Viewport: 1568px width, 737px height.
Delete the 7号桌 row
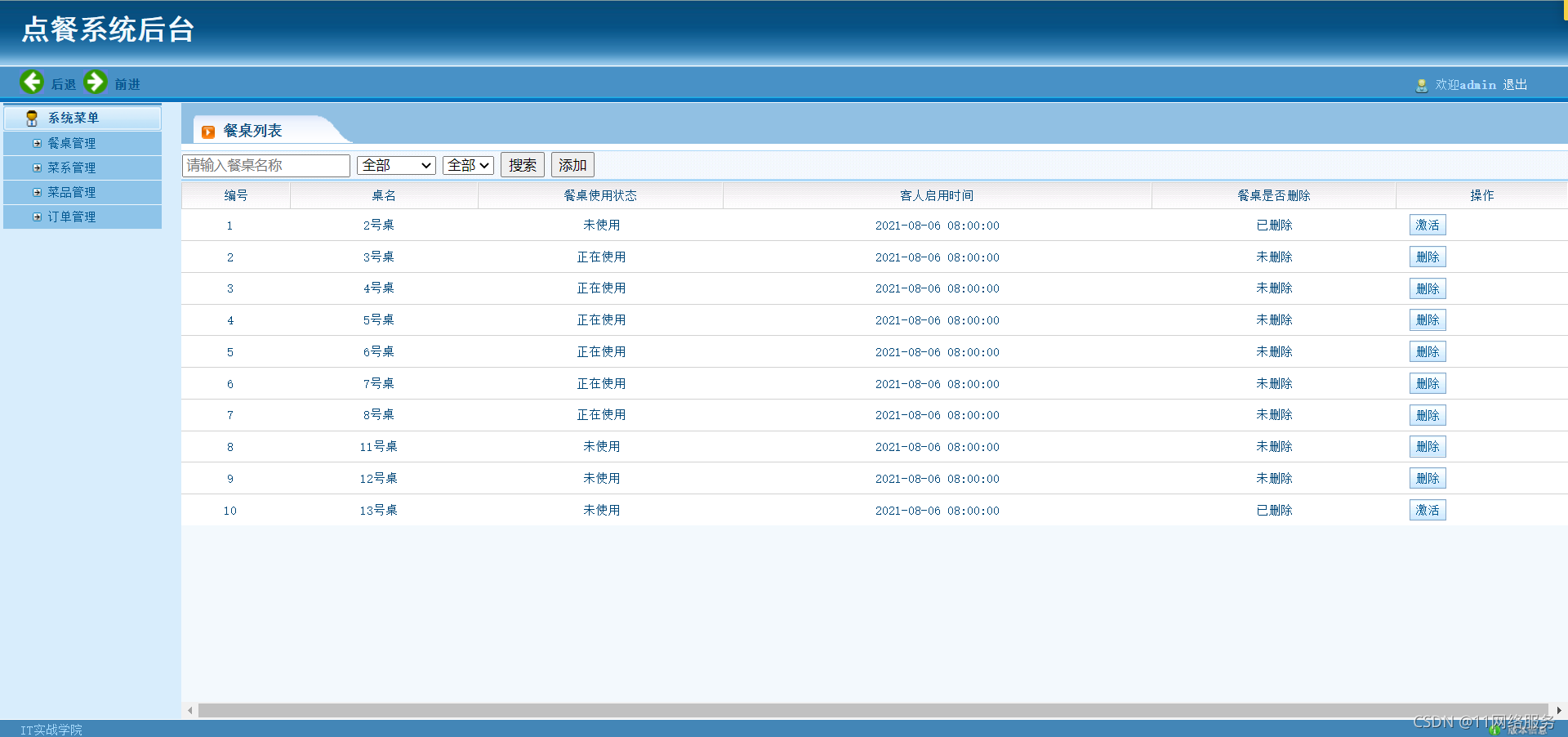tap(1428, 383)
